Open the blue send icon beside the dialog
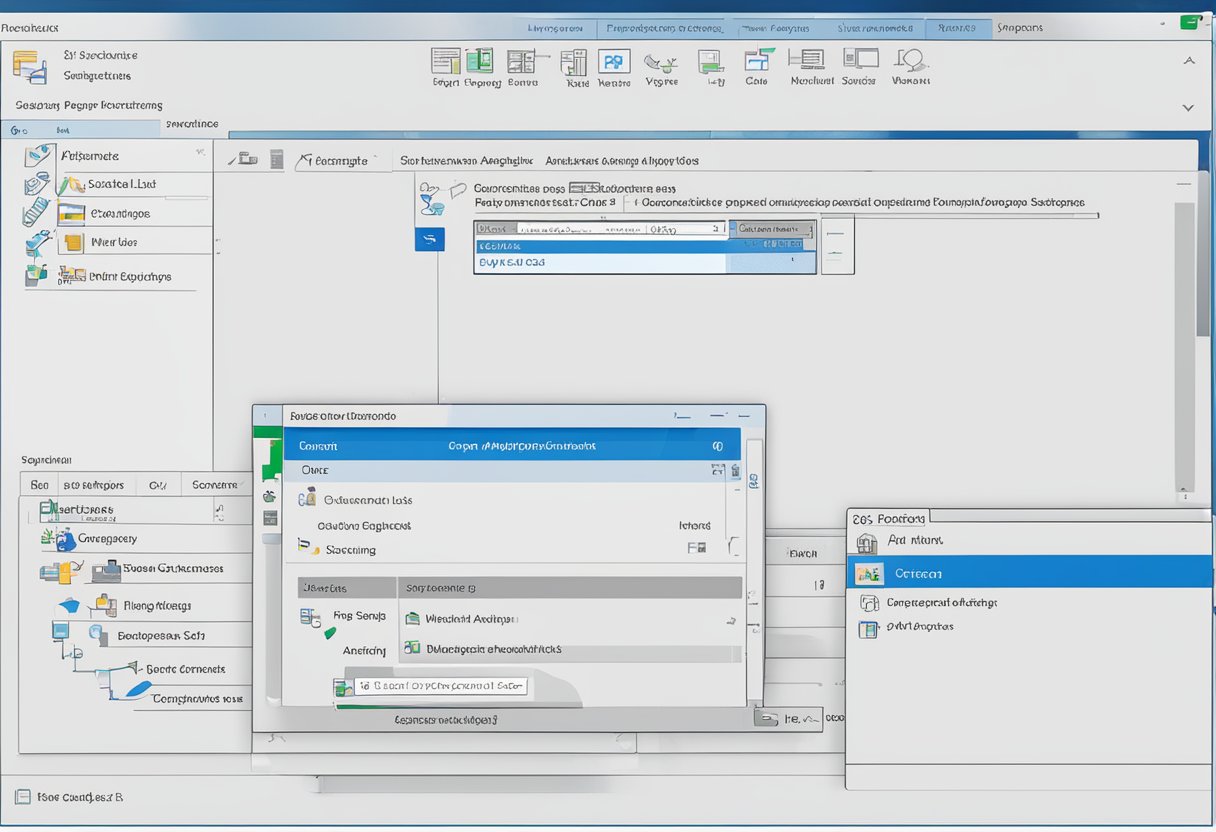Screen dimensions: 1216x832 [x=431, y=239]
